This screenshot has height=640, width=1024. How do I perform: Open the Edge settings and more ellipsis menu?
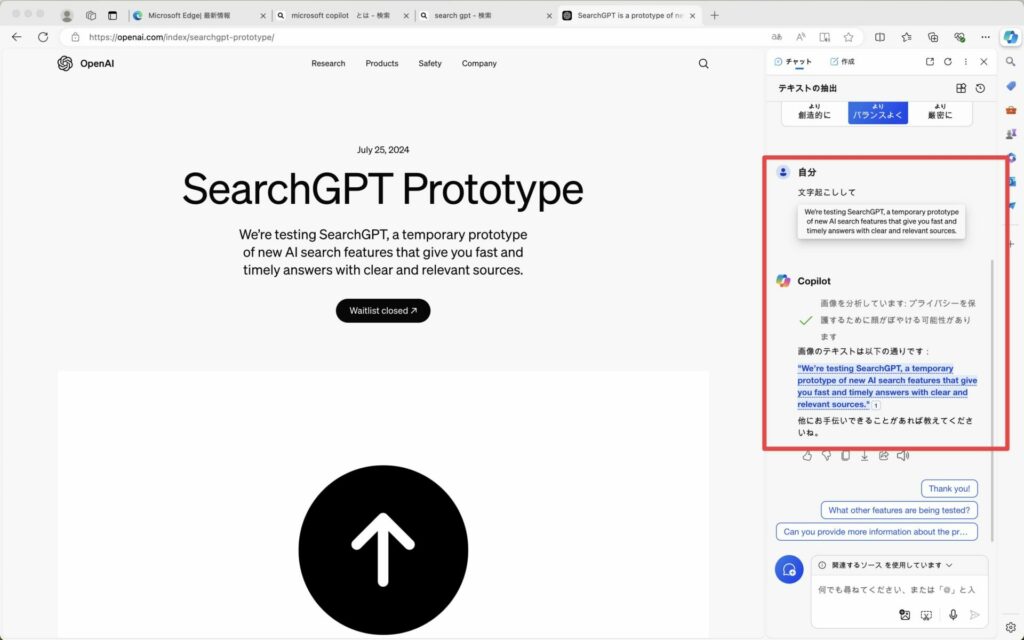(984, 37)
